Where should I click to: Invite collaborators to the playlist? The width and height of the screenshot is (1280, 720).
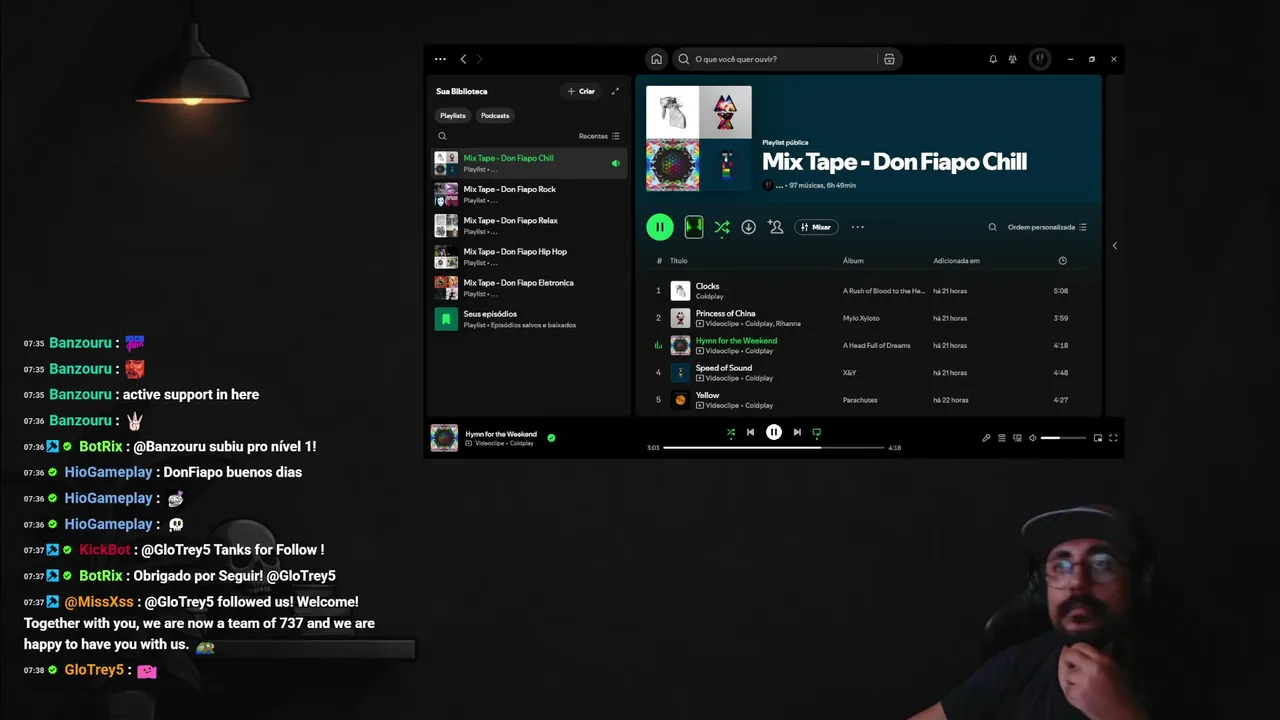[x=775, y=227]
